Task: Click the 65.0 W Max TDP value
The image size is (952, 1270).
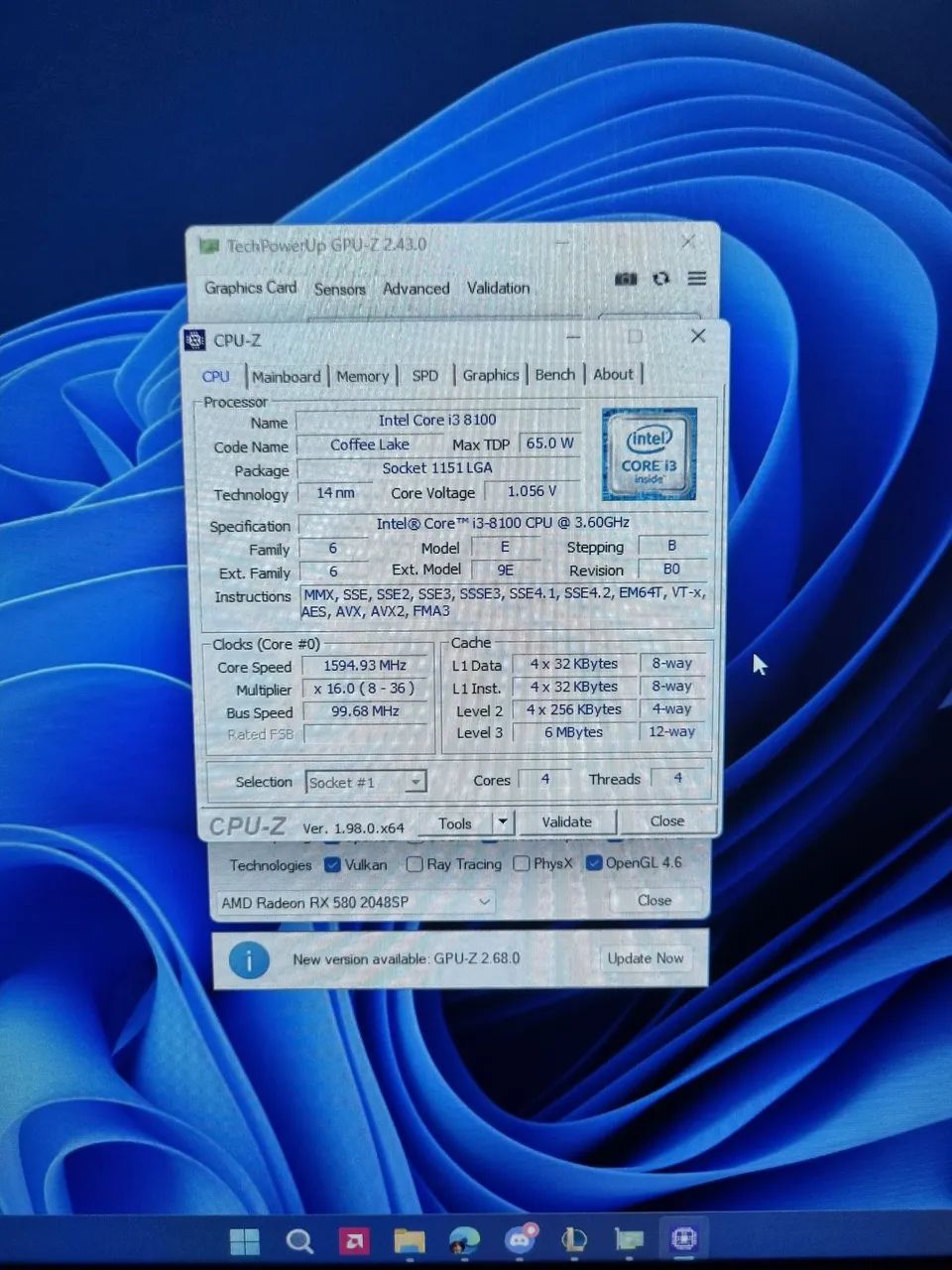Action: (x=549, y=444)
